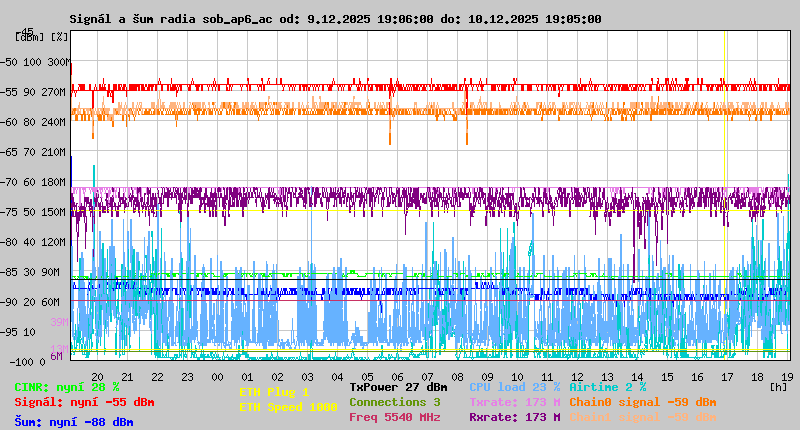Click the ETH Speed 1000 legend label
Viewport: 800px width, 430px height.
pos(288,407)
